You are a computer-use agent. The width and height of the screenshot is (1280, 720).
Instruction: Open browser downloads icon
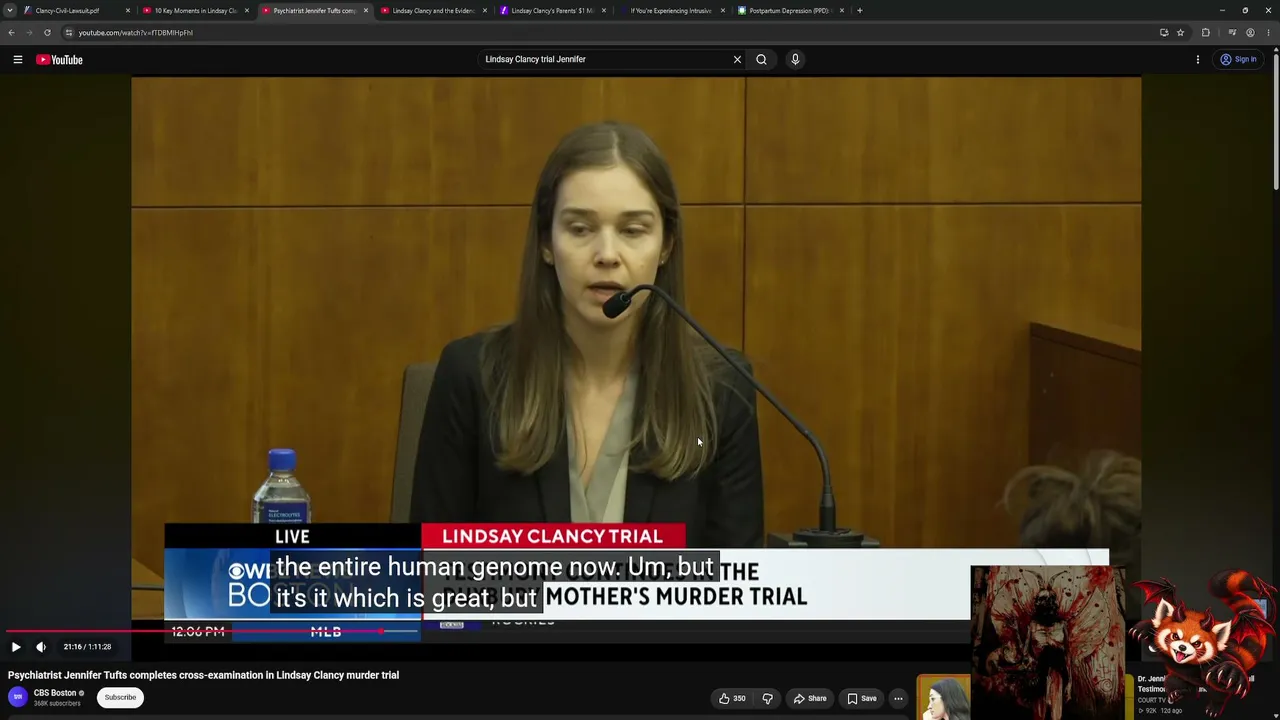(1232, 33)
